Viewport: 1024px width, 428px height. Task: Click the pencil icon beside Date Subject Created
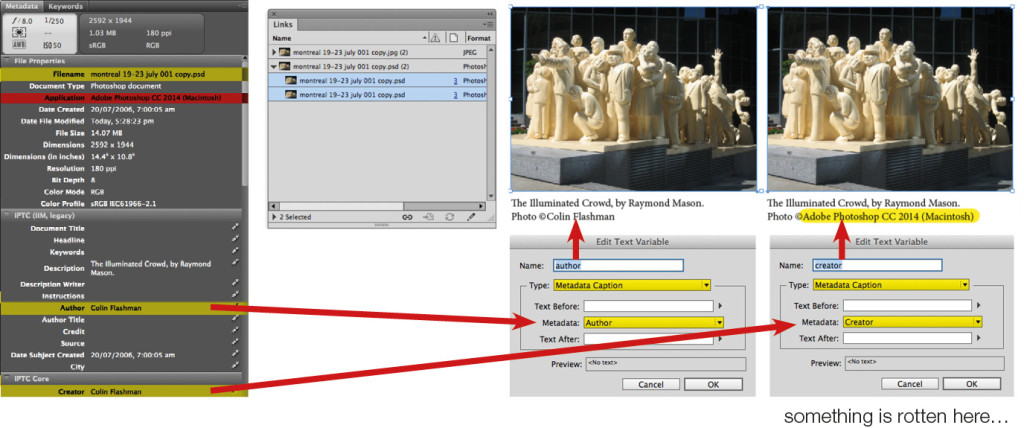pos(235,355)
